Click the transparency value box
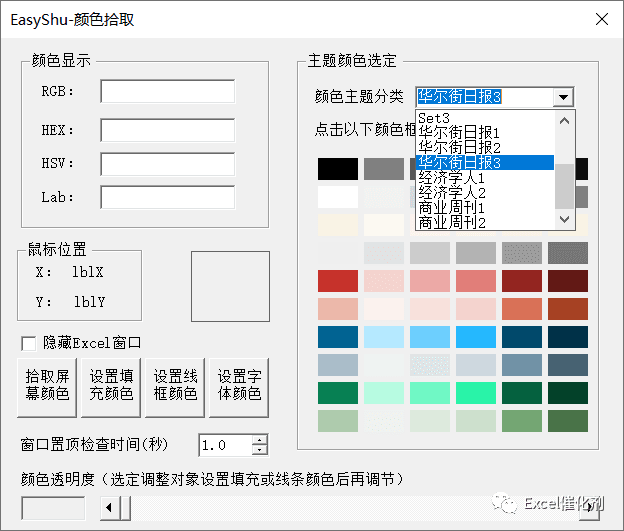This screenshot has height=531, width=624. point(53,508)
